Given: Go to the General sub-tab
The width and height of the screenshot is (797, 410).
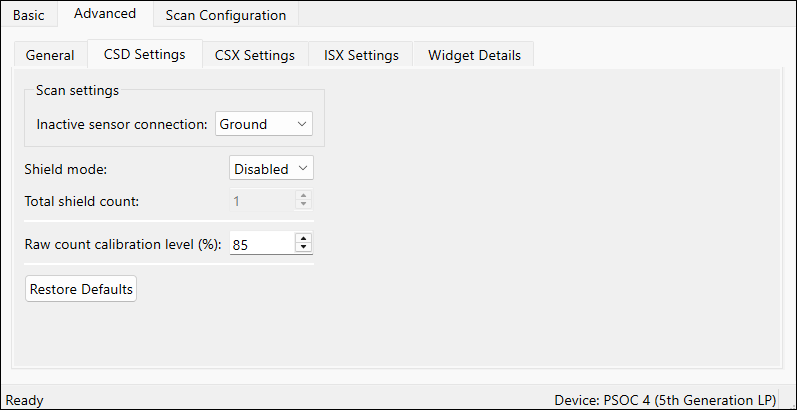Looking at the screenshot, I should pyautogui.click(x=50, y=55).
